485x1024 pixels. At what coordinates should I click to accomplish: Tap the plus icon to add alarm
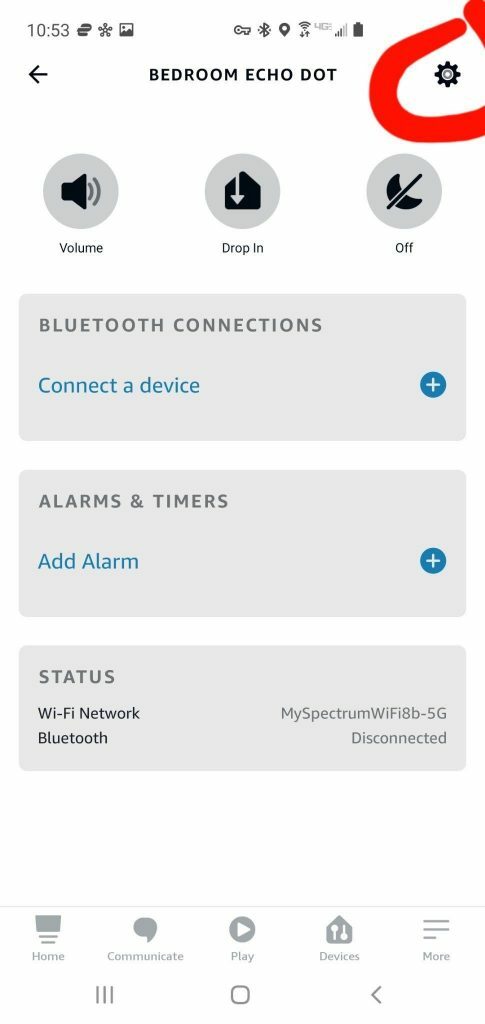tap(433, 560)
